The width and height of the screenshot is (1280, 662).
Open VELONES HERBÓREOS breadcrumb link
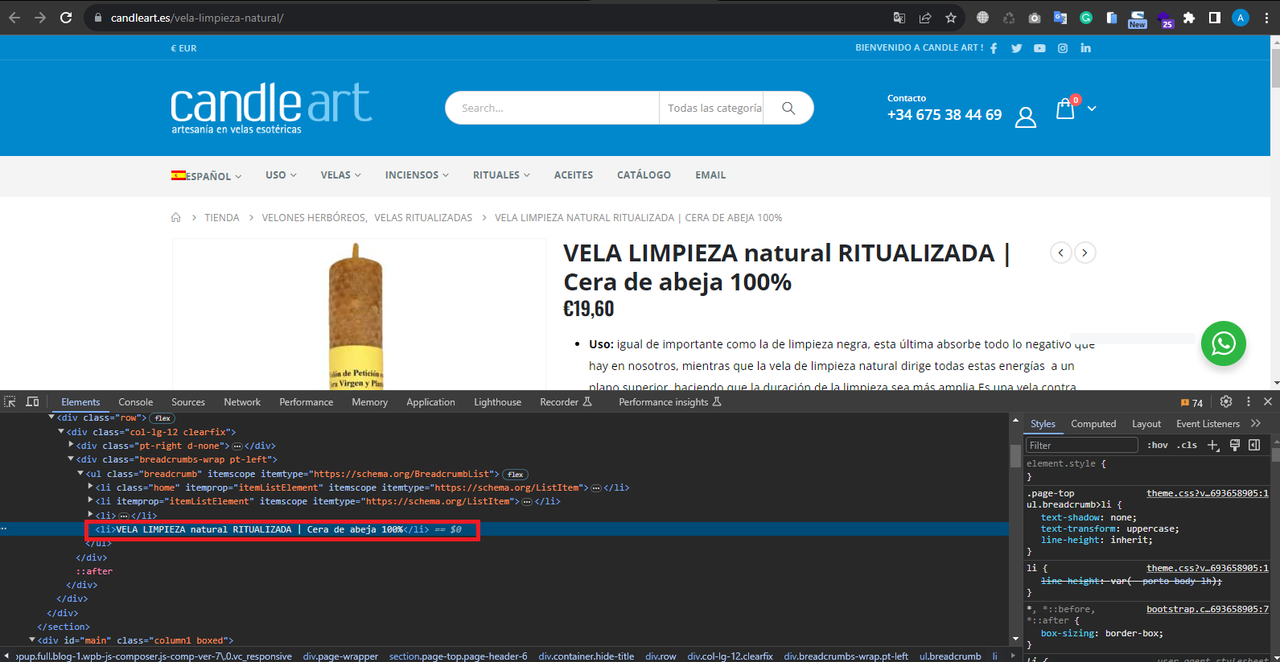(x=314, y=217)
